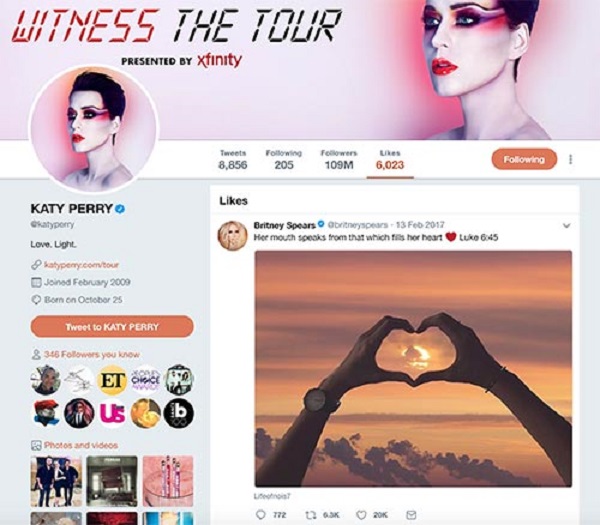This screenshot has width=600, height=525.
Task: Retweet the Britney Spears tweet
Action: tap(311, 515)
